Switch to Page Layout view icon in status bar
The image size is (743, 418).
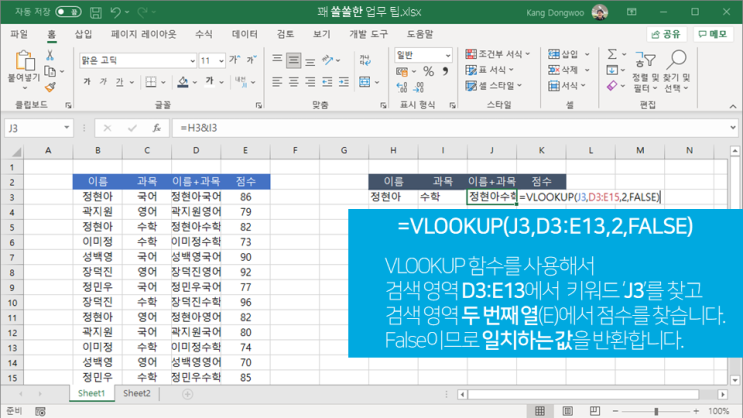tap(568, 411)
